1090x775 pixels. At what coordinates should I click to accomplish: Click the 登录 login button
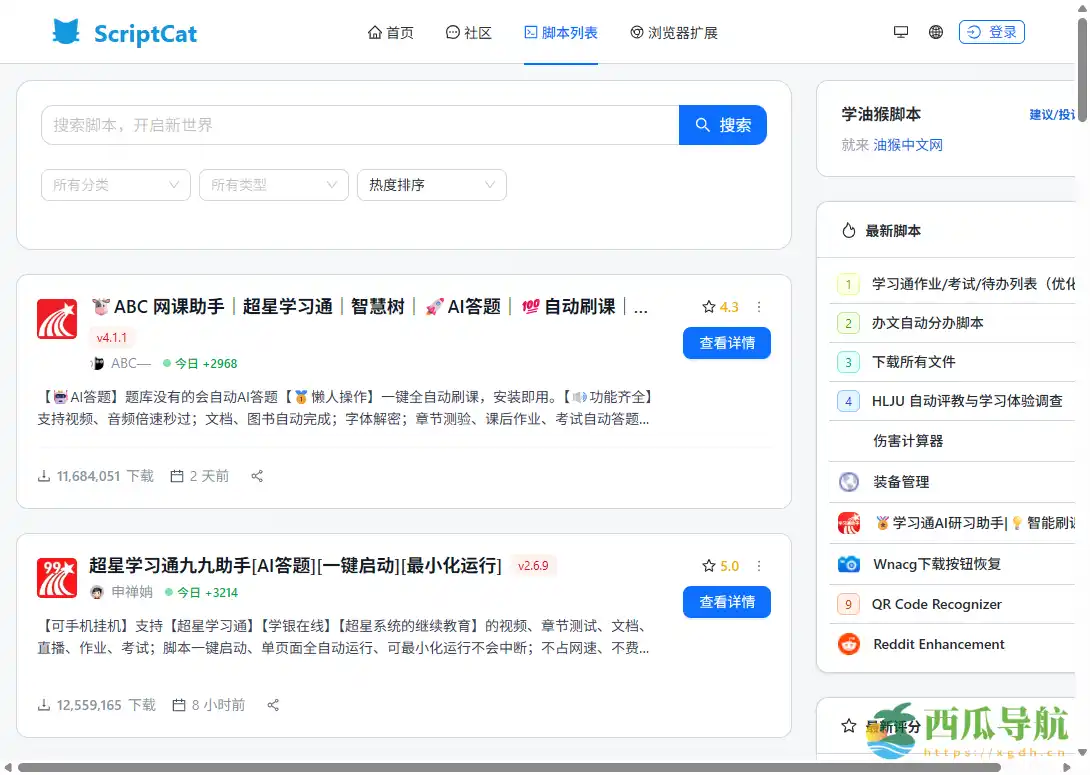pos(991,31)
